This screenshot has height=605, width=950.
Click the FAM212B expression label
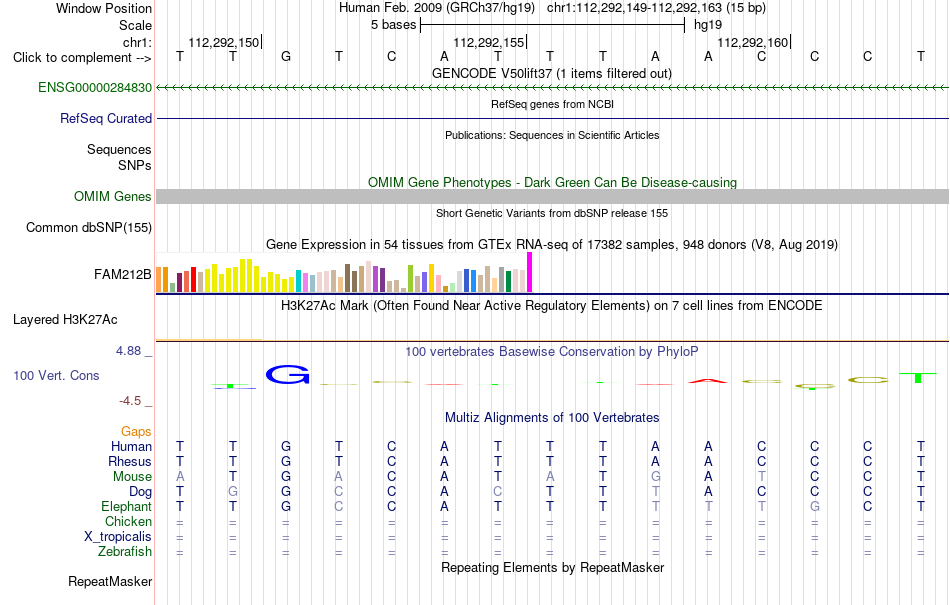pyautogui.click(x=122, y=275)
